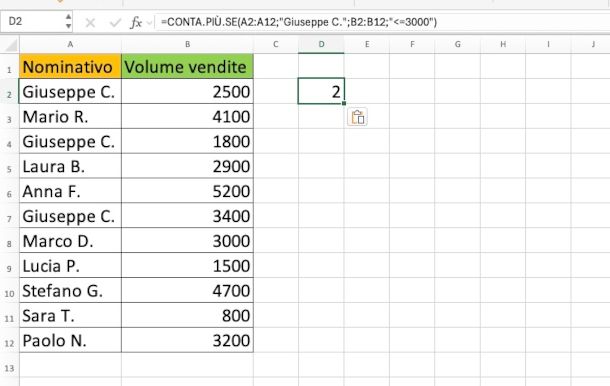The image size is (610, 386).
Task: Select the cell with value 3200
Action: pos(188,340)
